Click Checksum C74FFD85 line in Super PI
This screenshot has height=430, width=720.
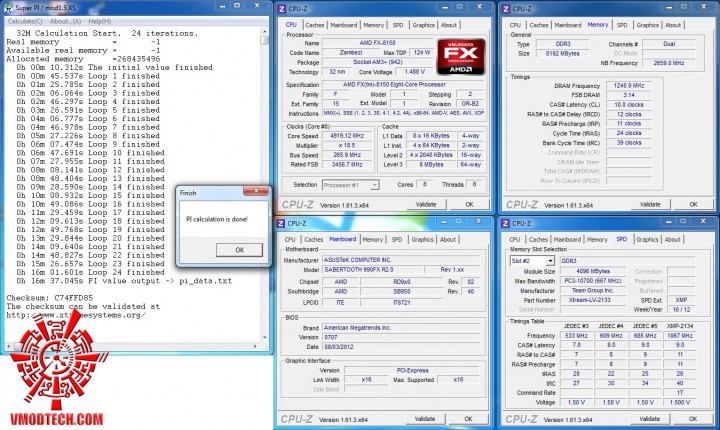[50, 298]
